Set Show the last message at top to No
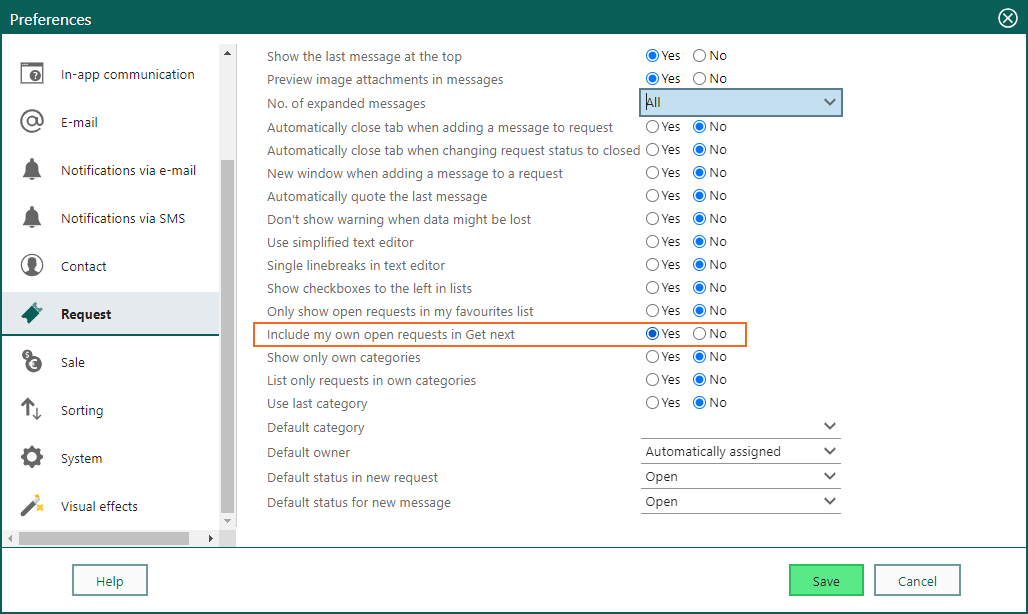 coord(700,56)
